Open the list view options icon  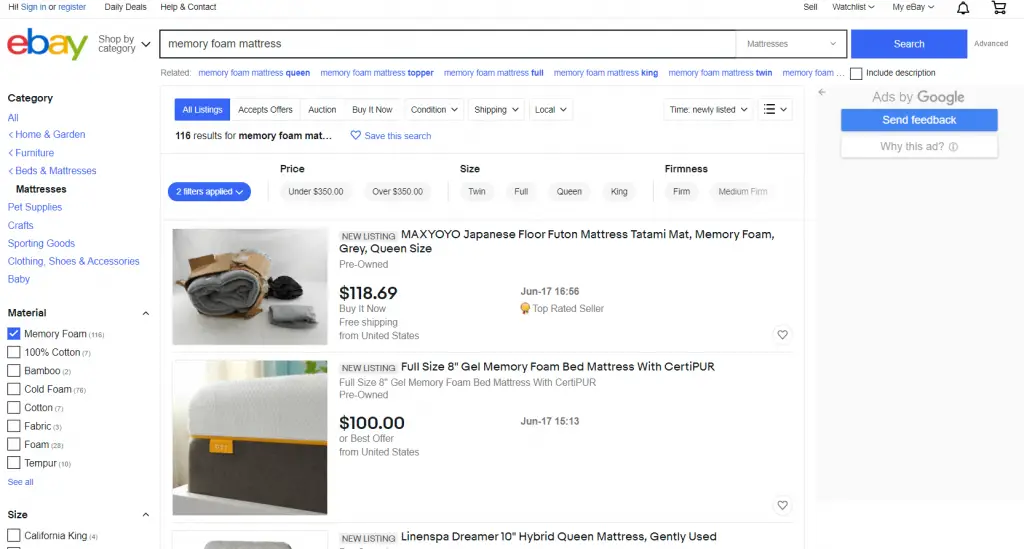click(775, 110)
